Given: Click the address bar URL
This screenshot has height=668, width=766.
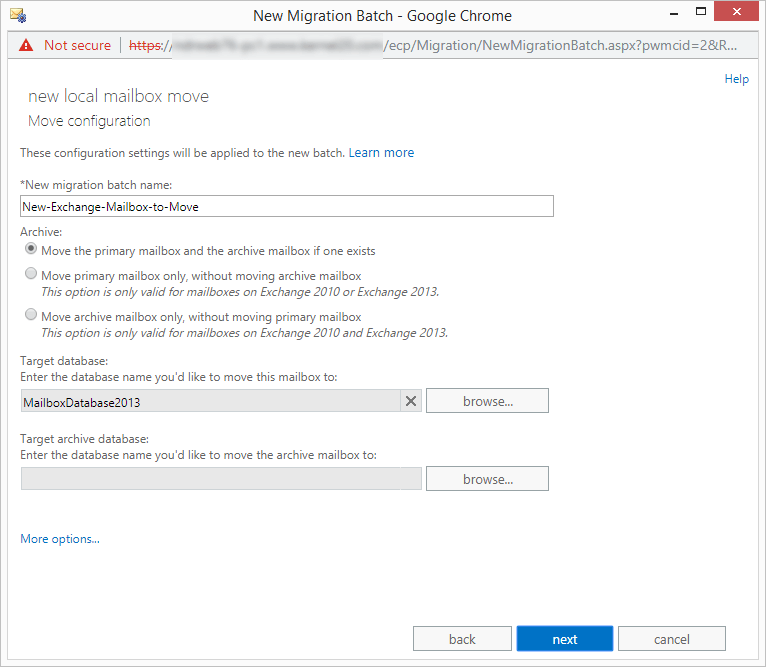Looking at the screenshot, I should (433, 45).
